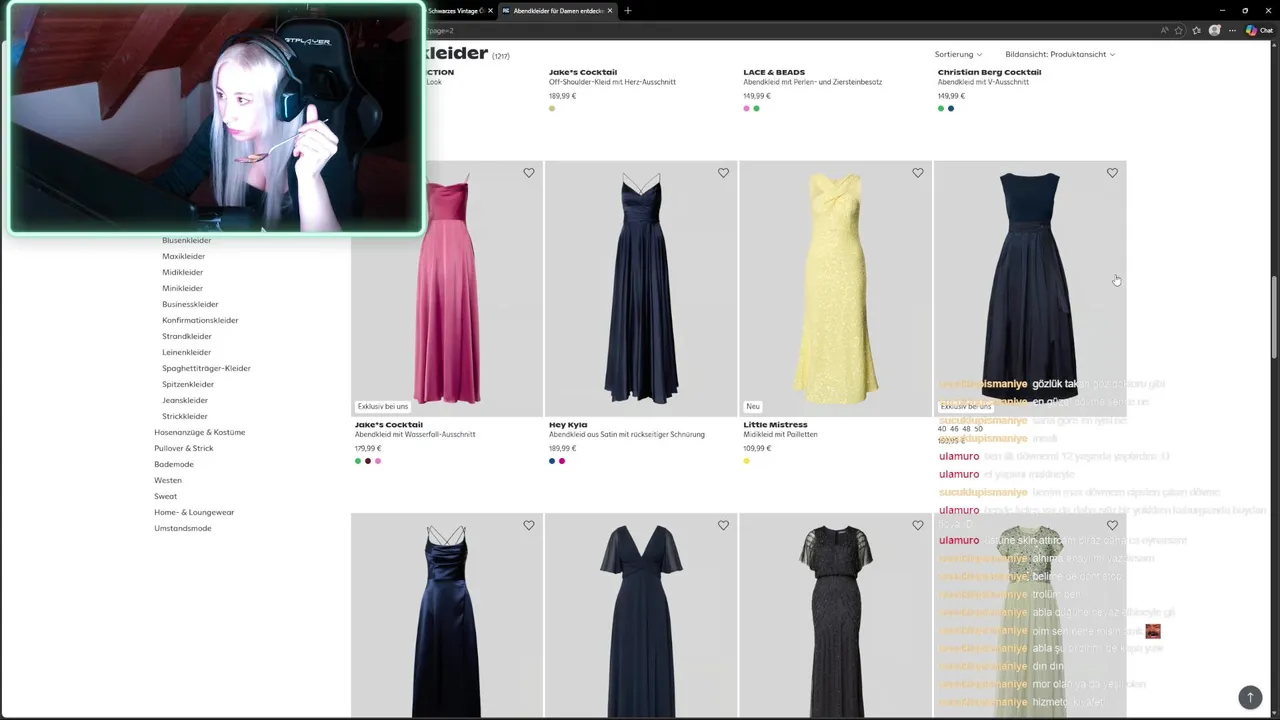Open Umstandsmode section
Viewport: 1280px width, 720px height.
pyautogui.click(x=183, y=528)
